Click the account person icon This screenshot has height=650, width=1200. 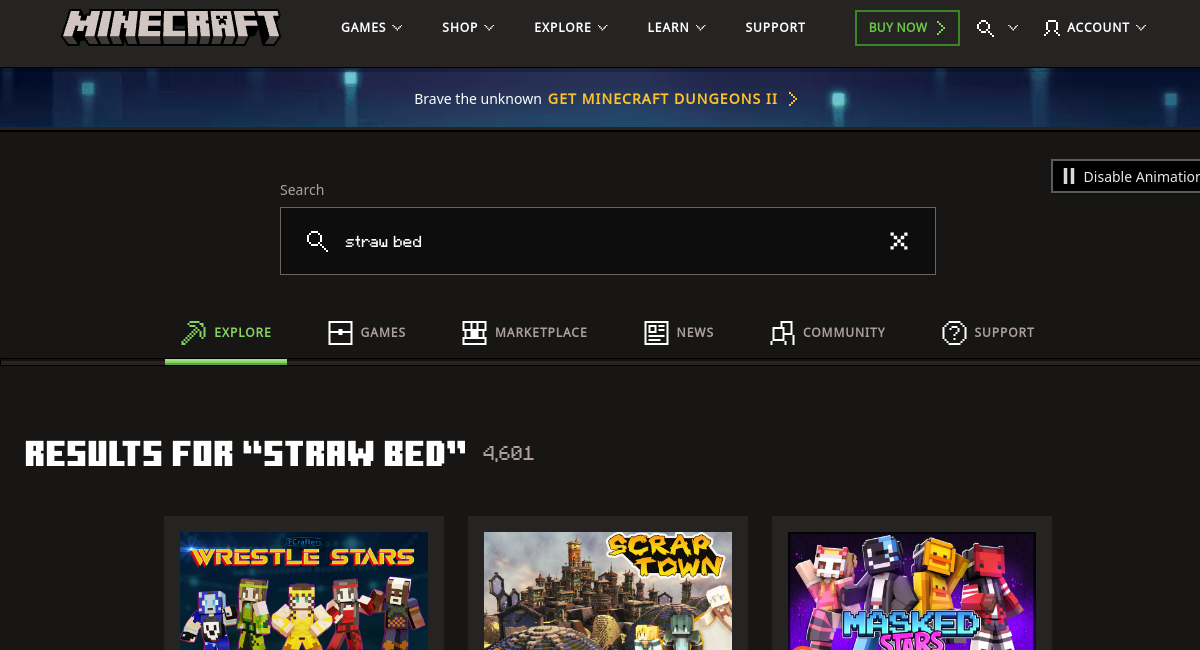(1051, 28)
